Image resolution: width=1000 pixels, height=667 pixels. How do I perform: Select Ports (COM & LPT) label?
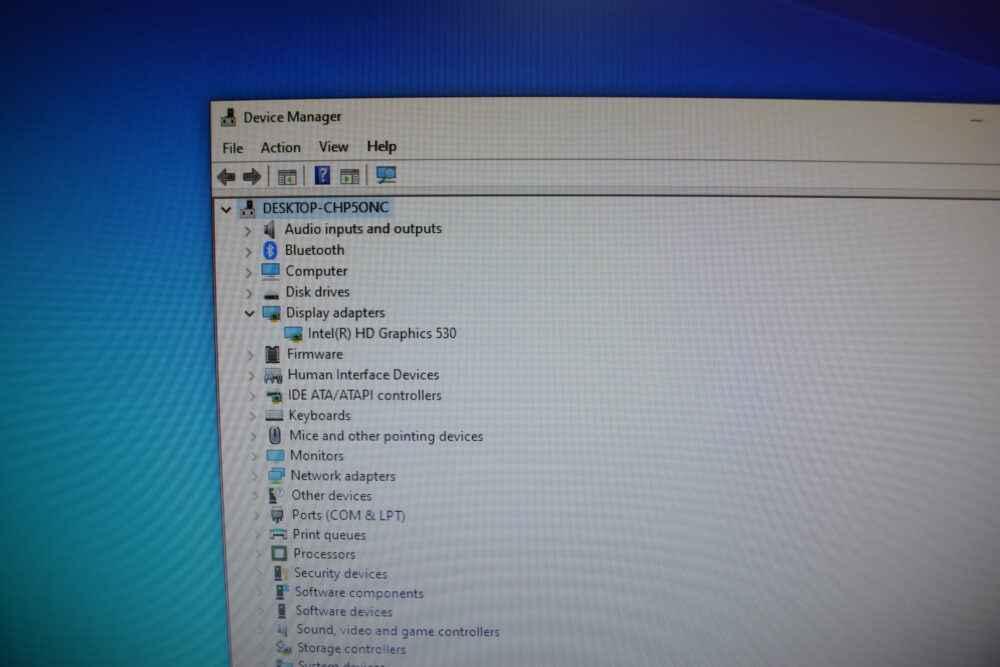348,515
